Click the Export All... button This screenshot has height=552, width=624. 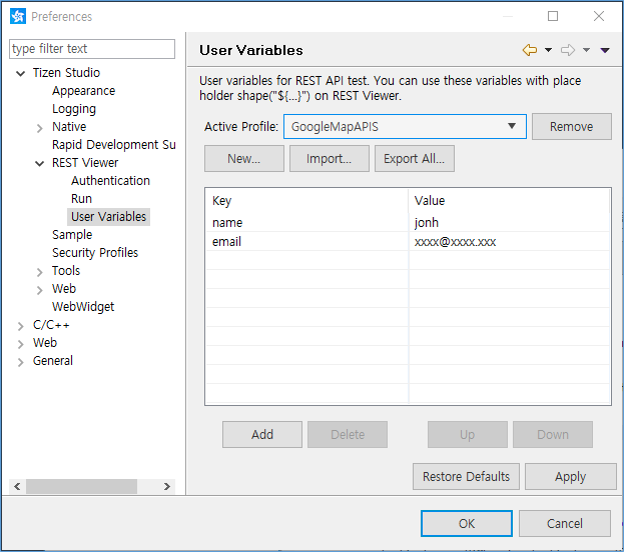pos(414,158)
